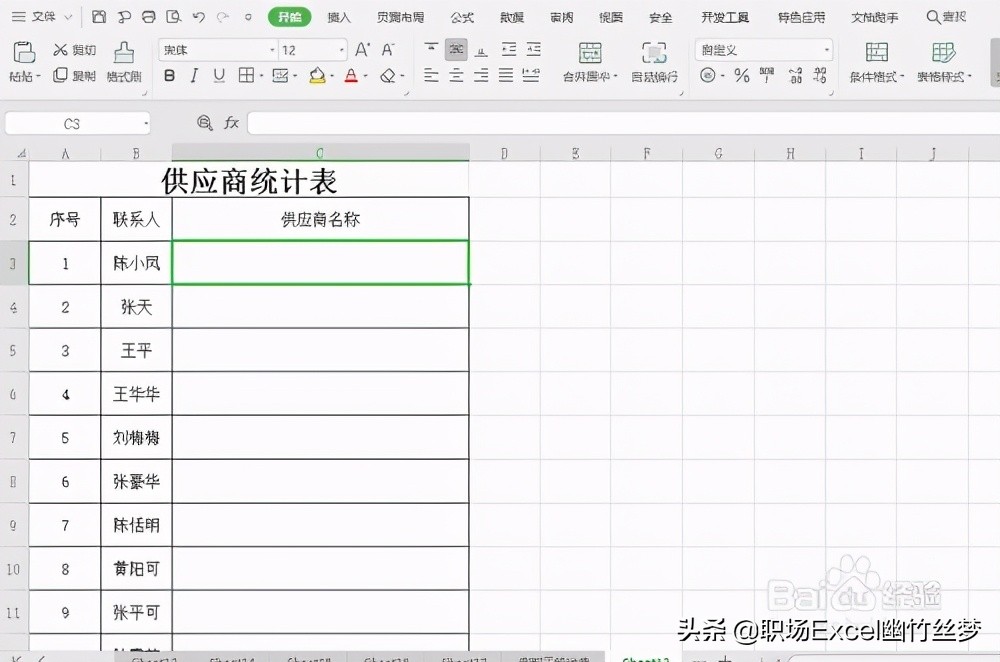Switch to the 插入 ribbon tab

(x=338, y=16)
